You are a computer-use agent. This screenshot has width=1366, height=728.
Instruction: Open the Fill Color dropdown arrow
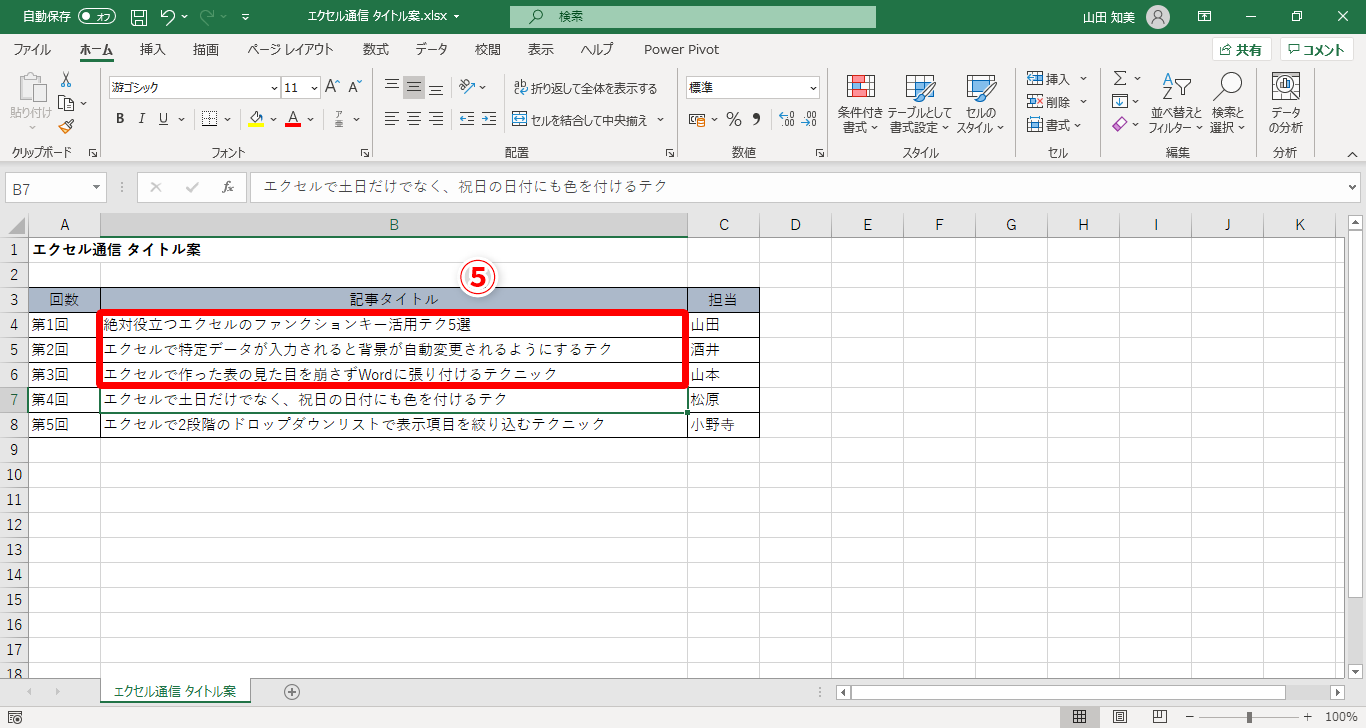272,120
